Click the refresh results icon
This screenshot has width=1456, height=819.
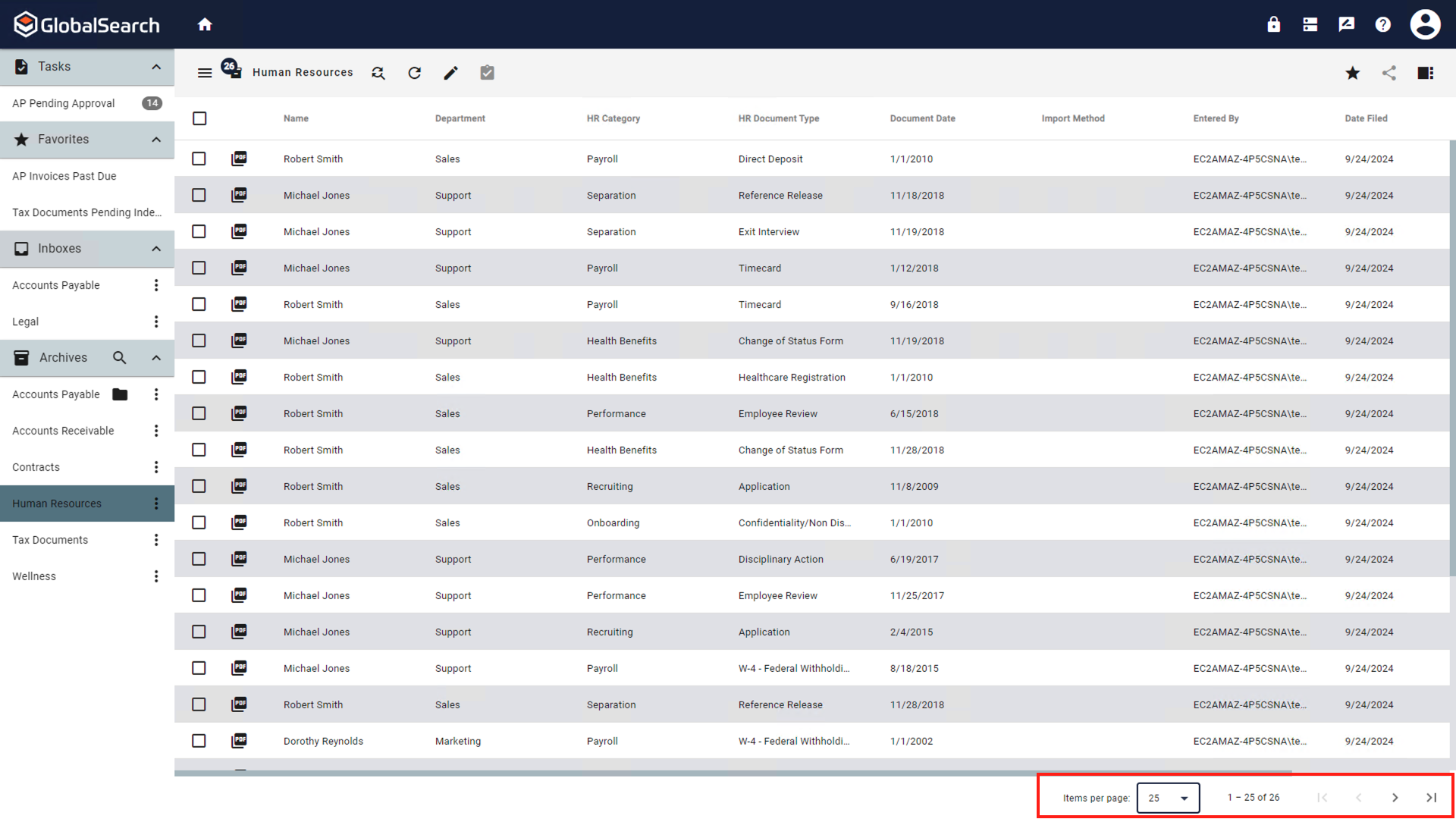point(414,73)
